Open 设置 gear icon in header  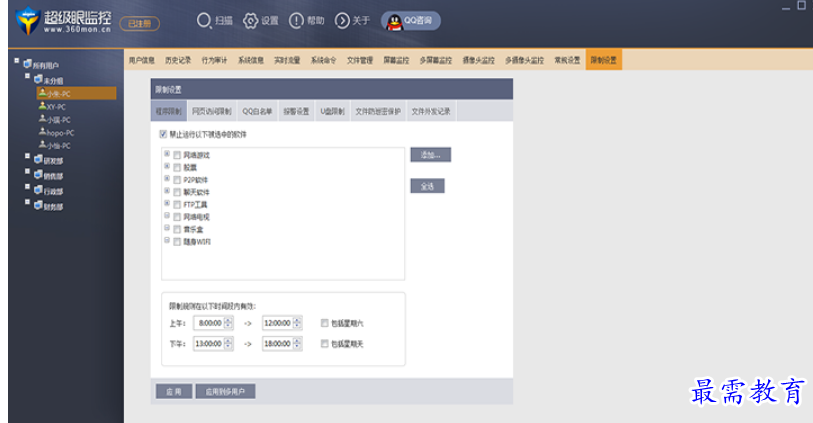click(250, 21)
